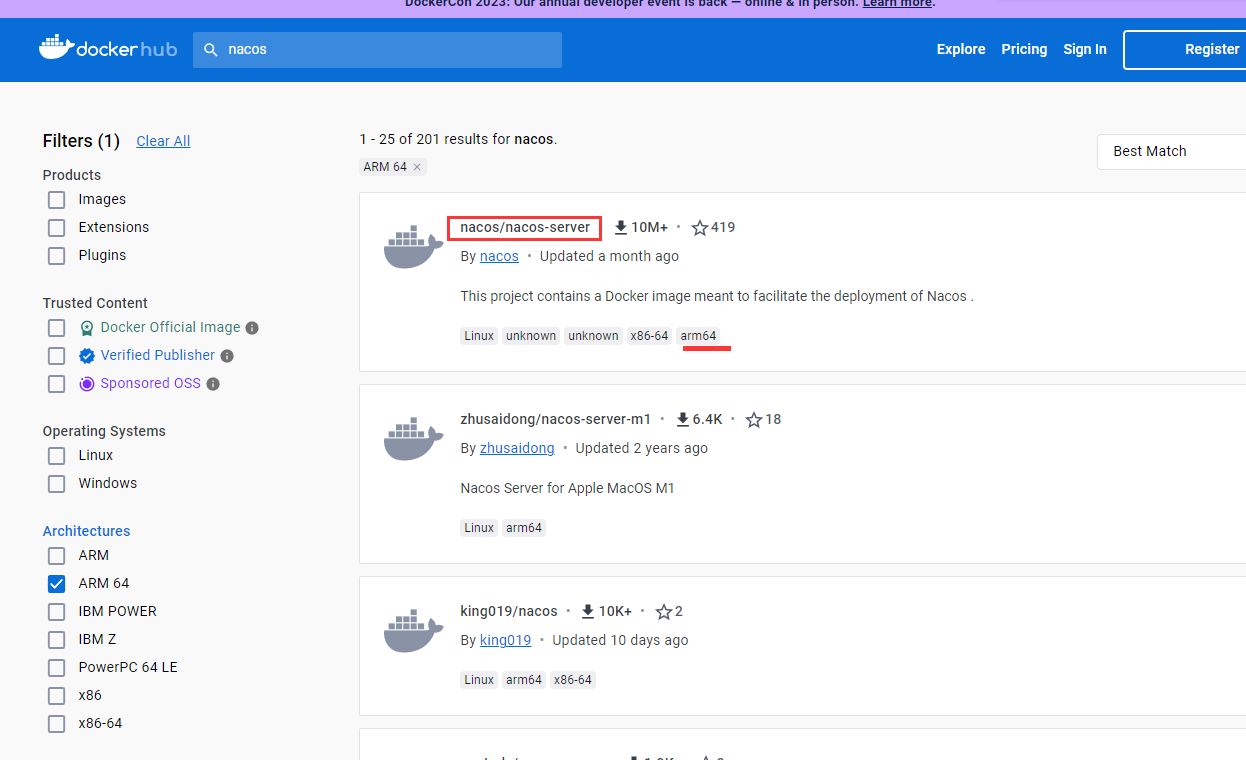Enable the Plugins product checkbox

(56, 256)
